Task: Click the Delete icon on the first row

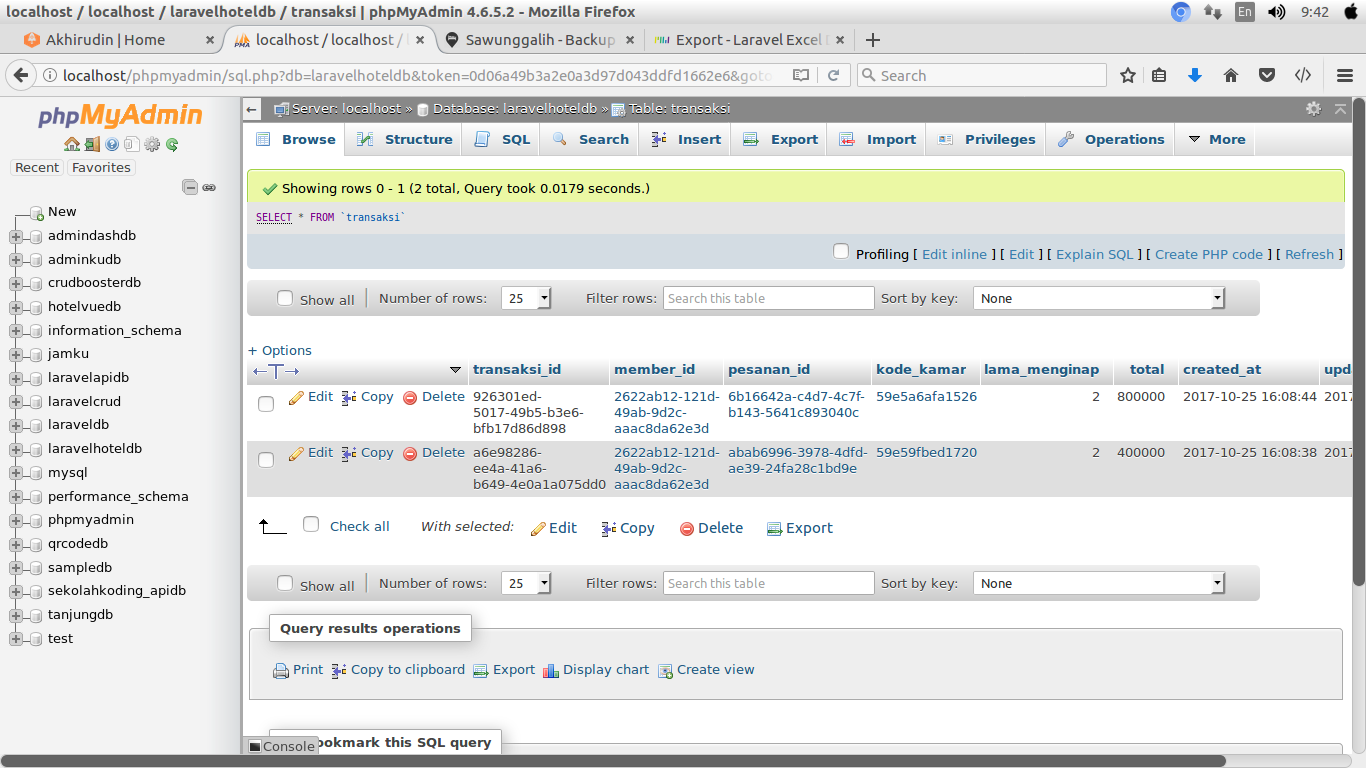Action: click(409, 396)
